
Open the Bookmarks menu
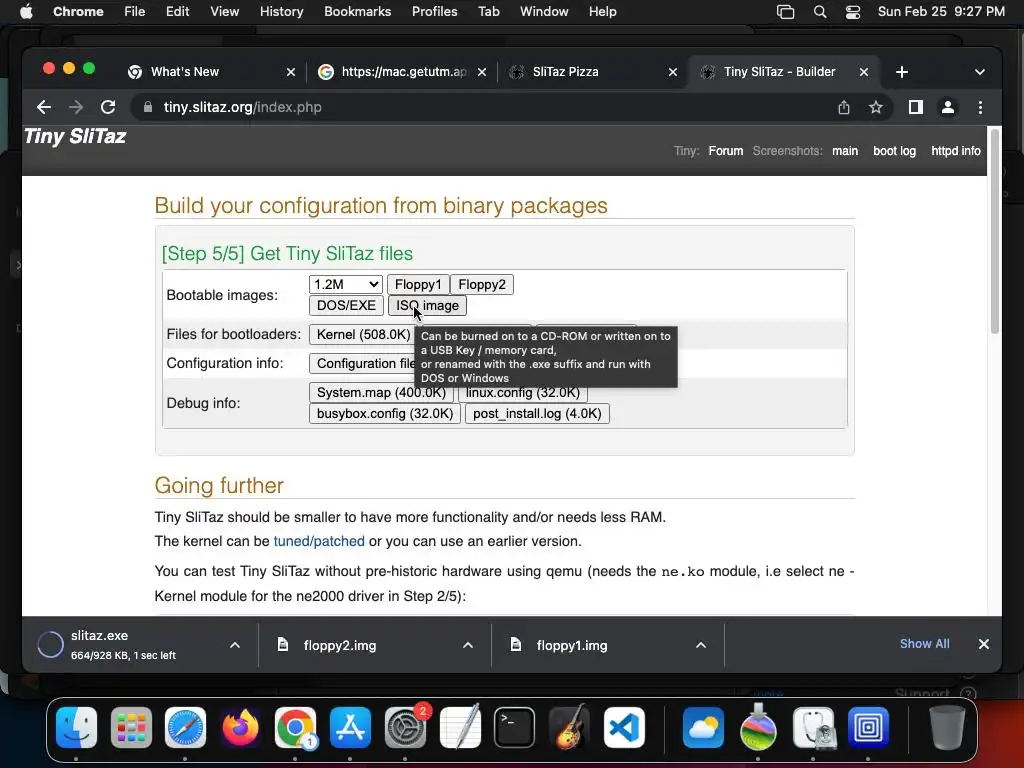(357, 12)
